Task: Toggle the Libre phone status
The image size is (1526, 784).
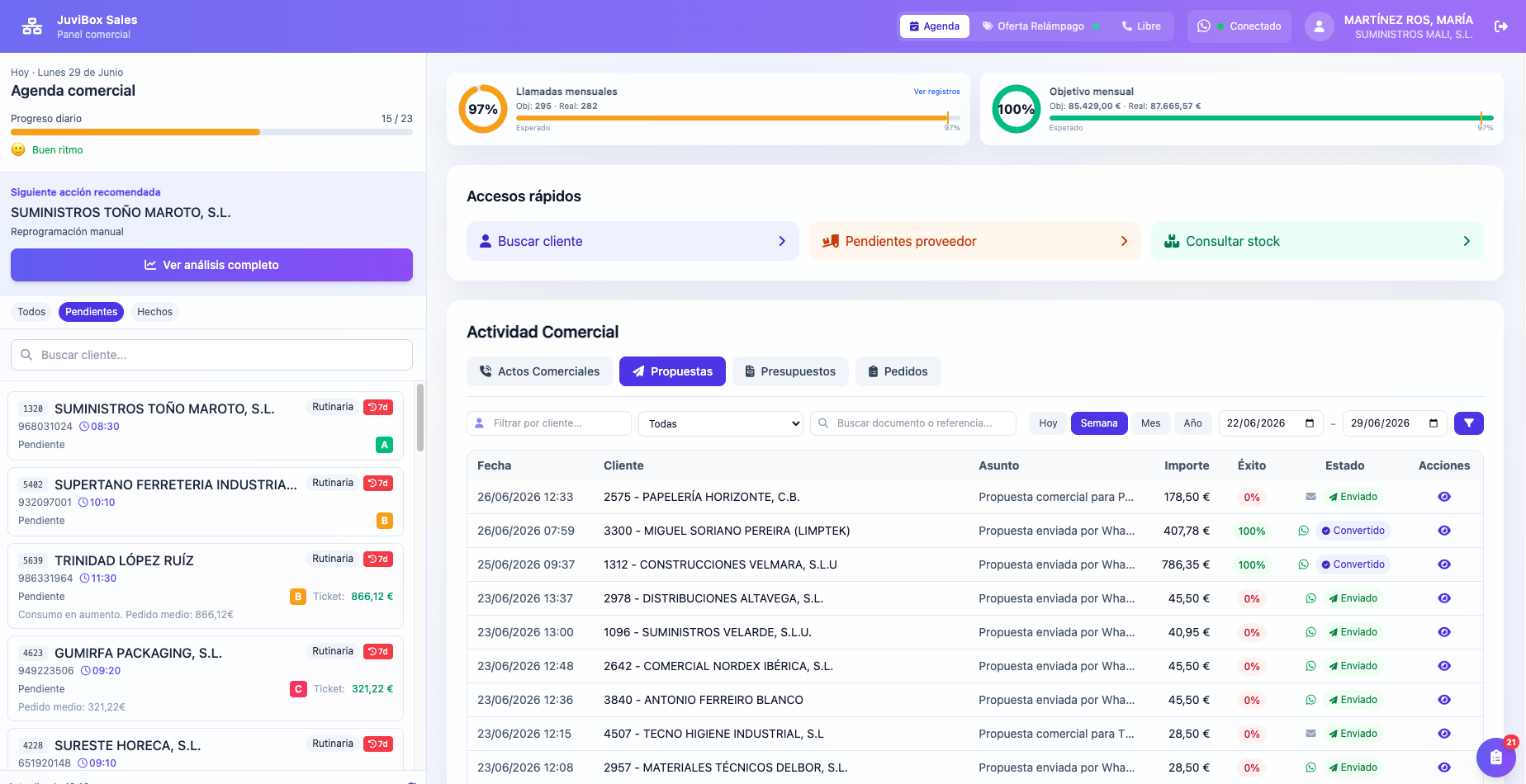Action: pos(1141,26)
